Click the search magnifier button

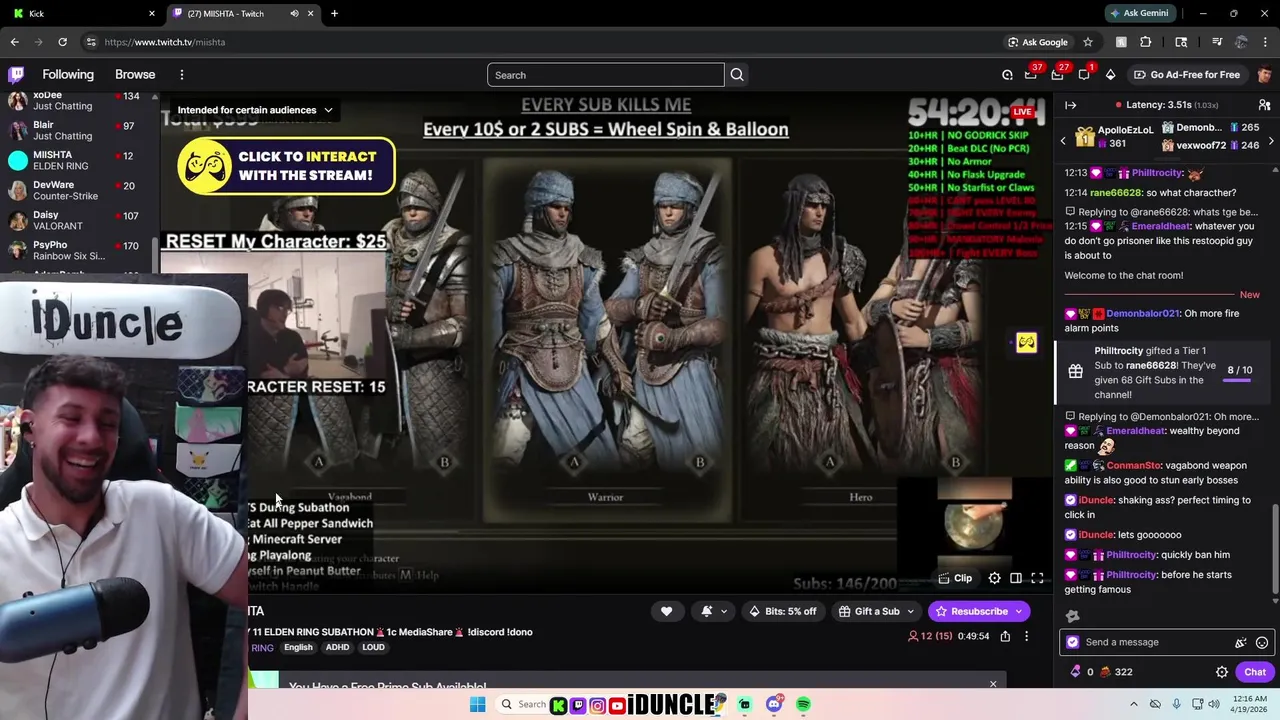(x=737, y=75)
